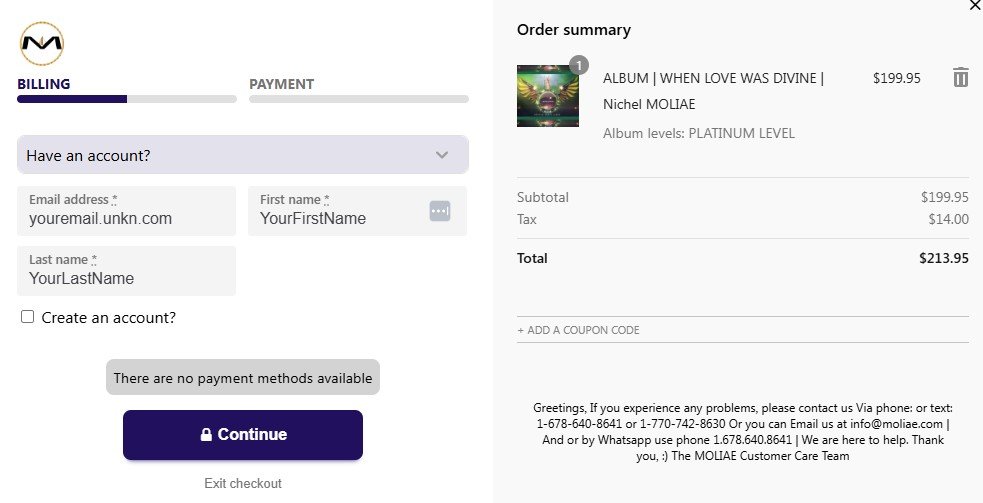Expand Add a coupon code

[x=579, y=330]
